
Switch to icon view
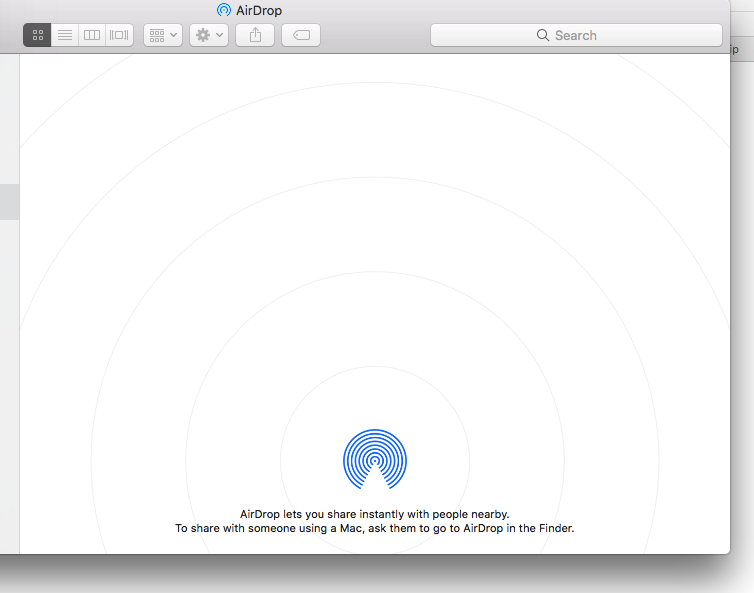38,35
